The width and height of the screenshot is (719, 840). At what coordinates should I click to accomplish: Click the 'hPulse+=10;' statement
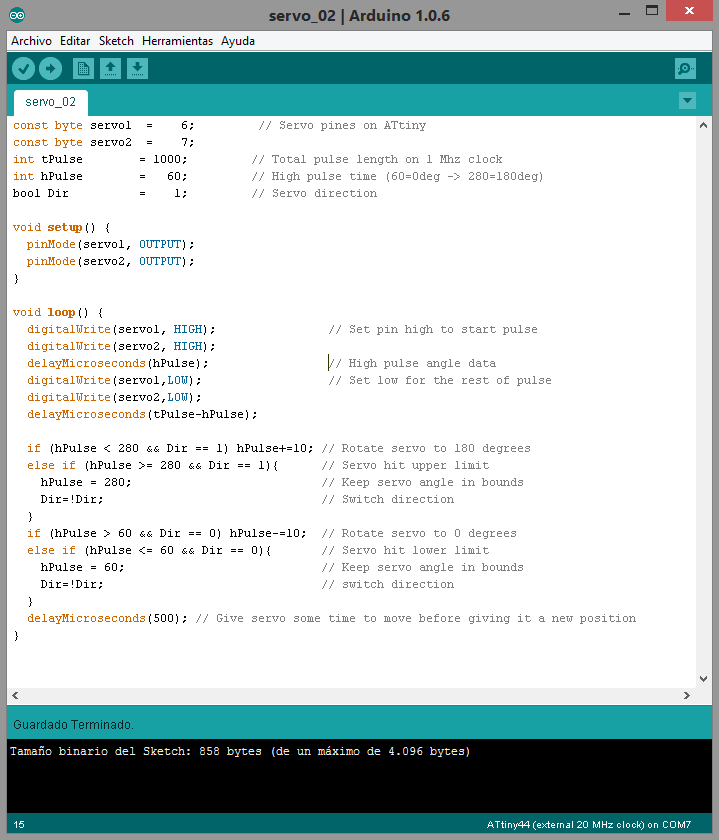point(275,448)
